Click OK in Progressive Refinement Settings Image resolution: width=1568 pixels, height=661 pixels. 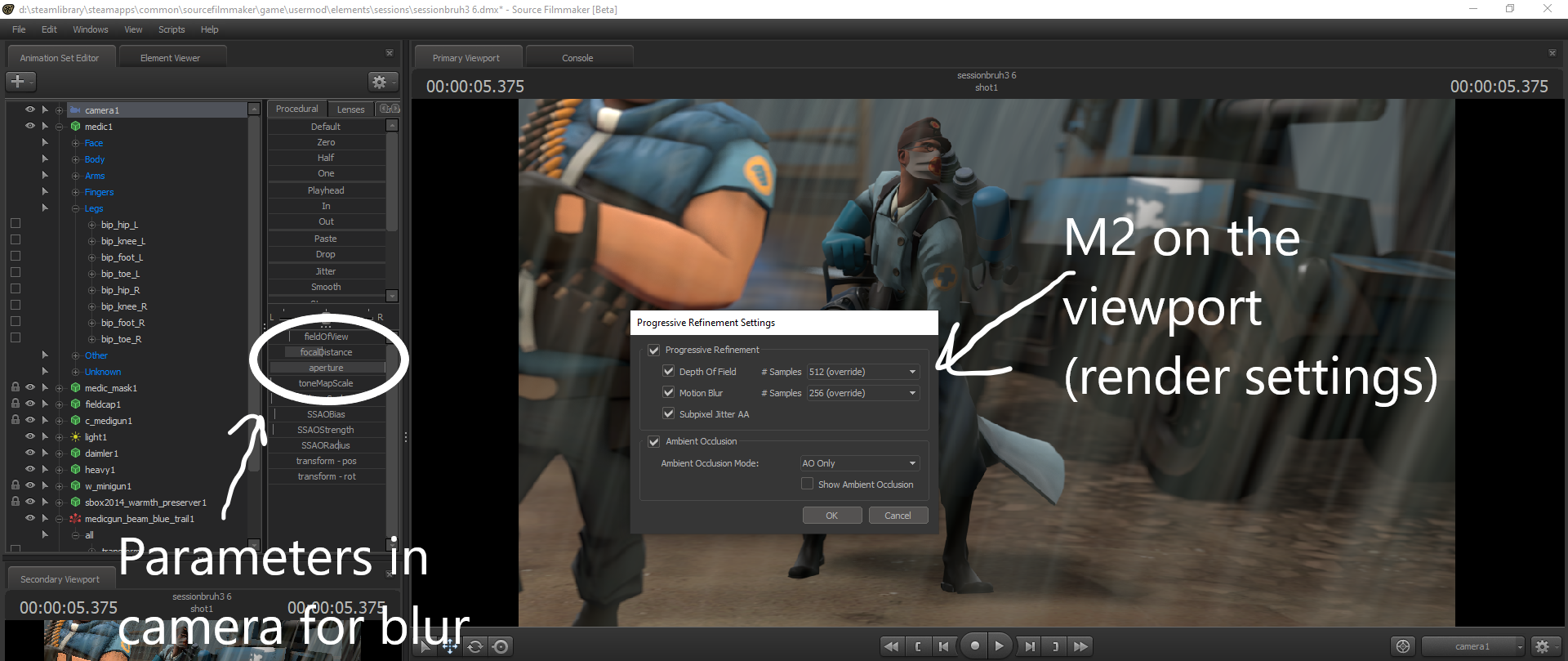831,516
